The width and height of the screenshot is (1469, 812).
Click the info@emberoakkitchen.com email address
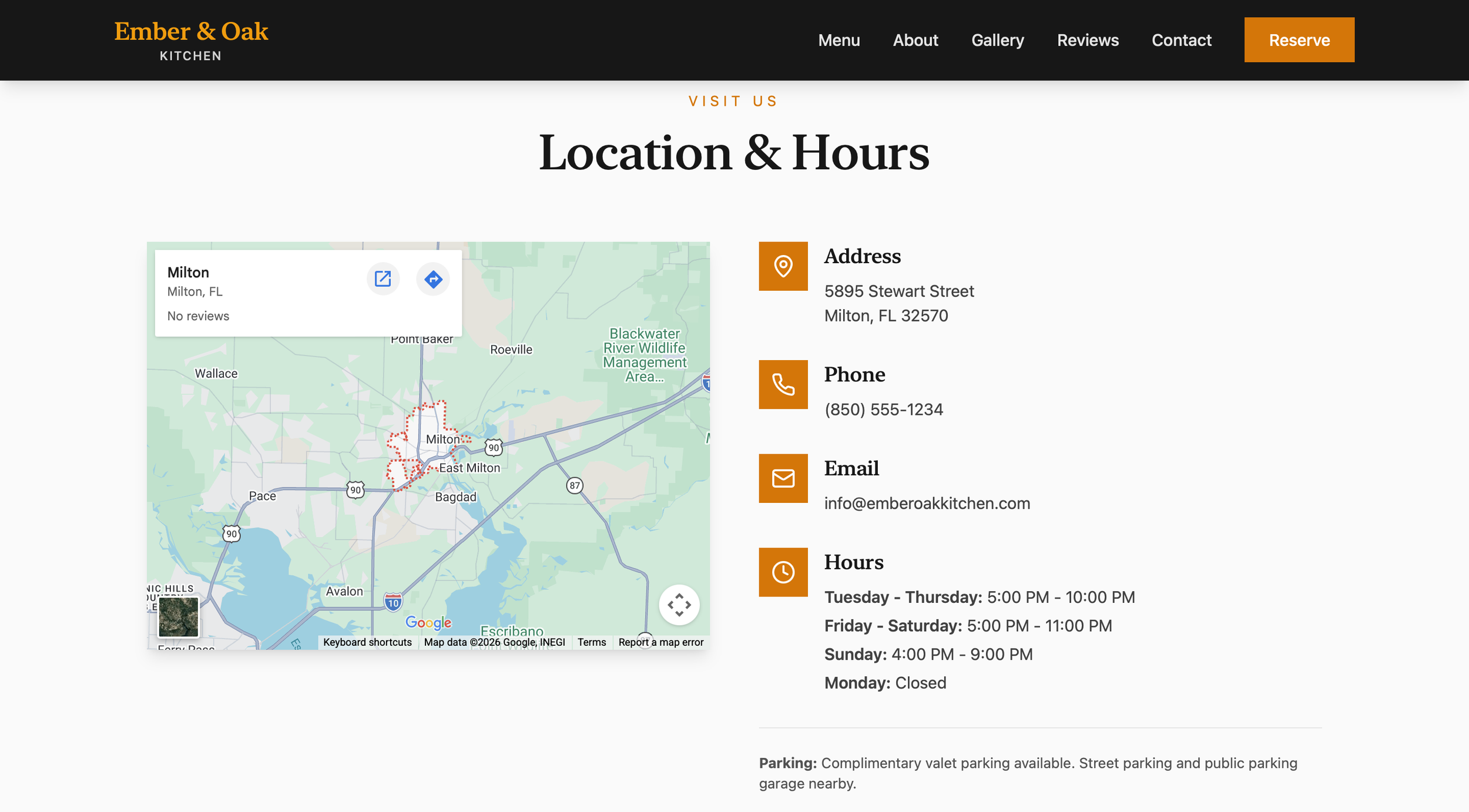[x=927, y=504]
